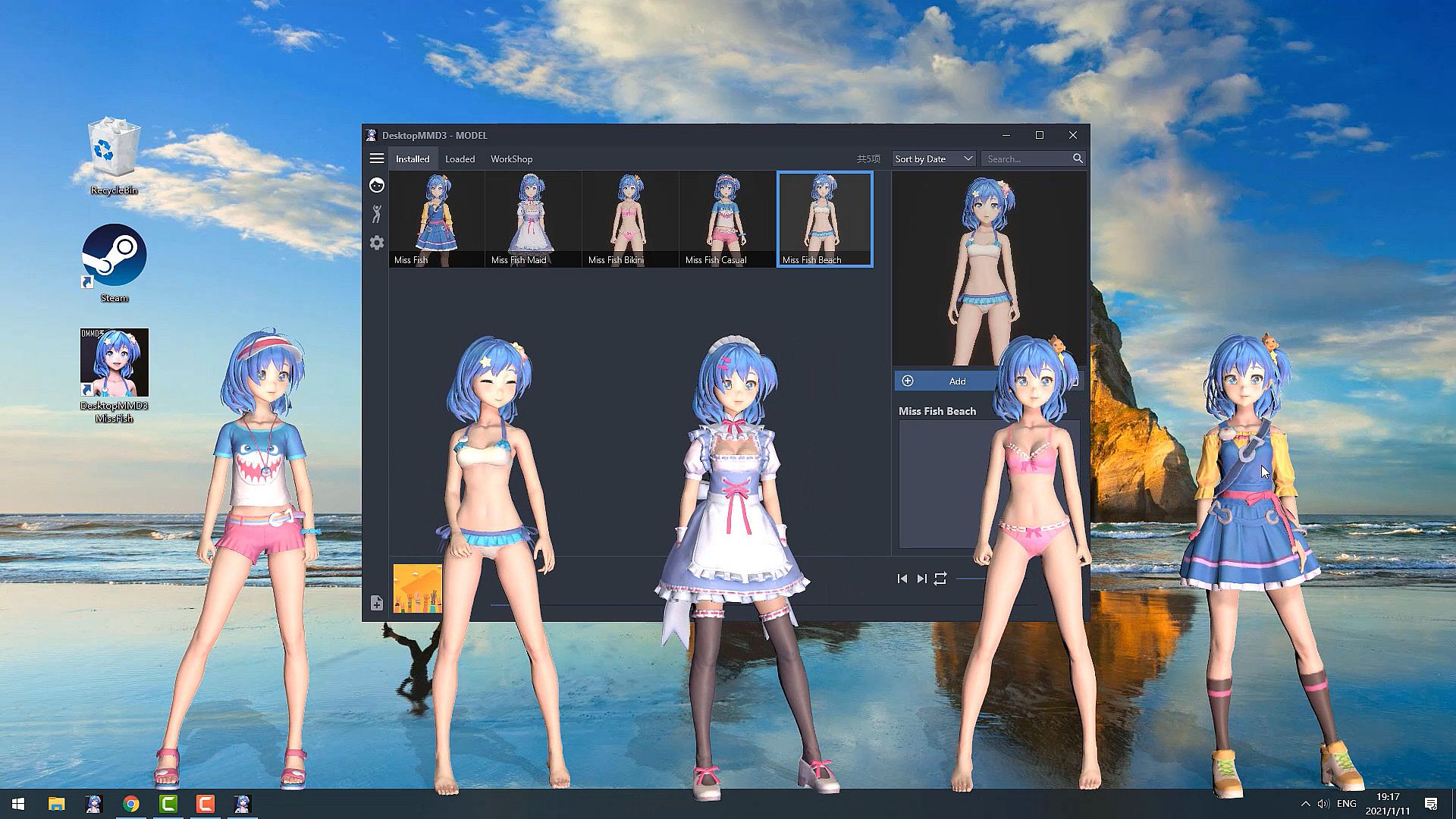Select the model face sidebar icon

coord(376,185)
